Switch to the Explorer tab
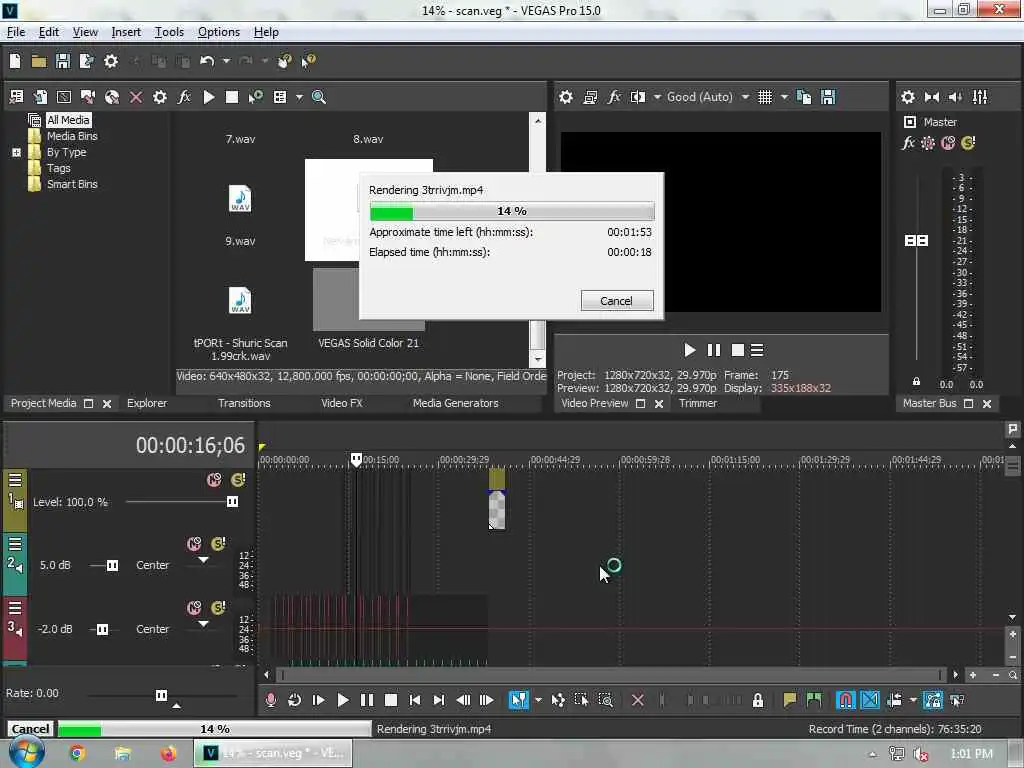Image resolution: width=1024 pixels, height=768 pixels. [147, 404]
